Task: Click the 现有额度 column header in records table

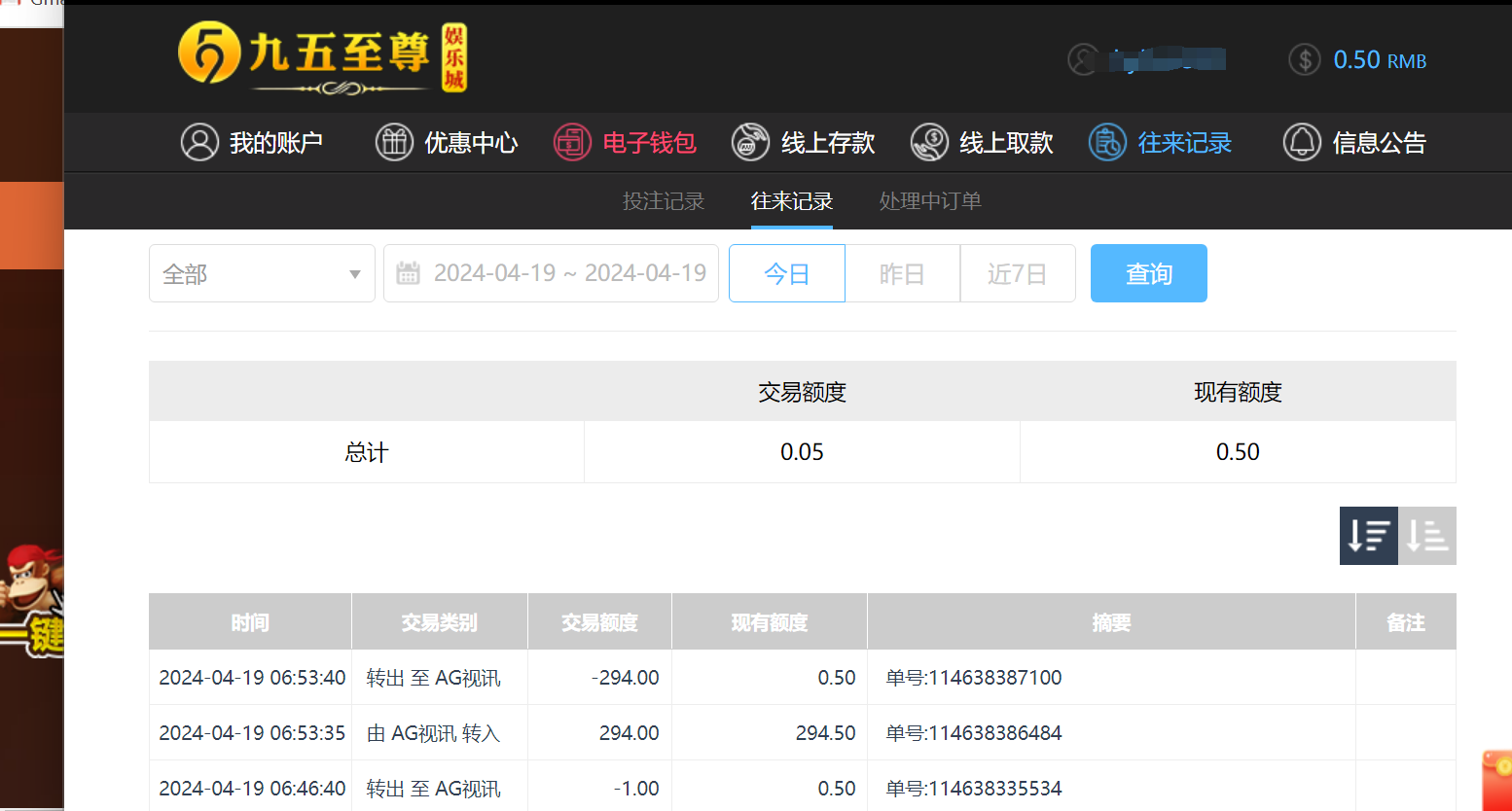Action: point(770,622)
